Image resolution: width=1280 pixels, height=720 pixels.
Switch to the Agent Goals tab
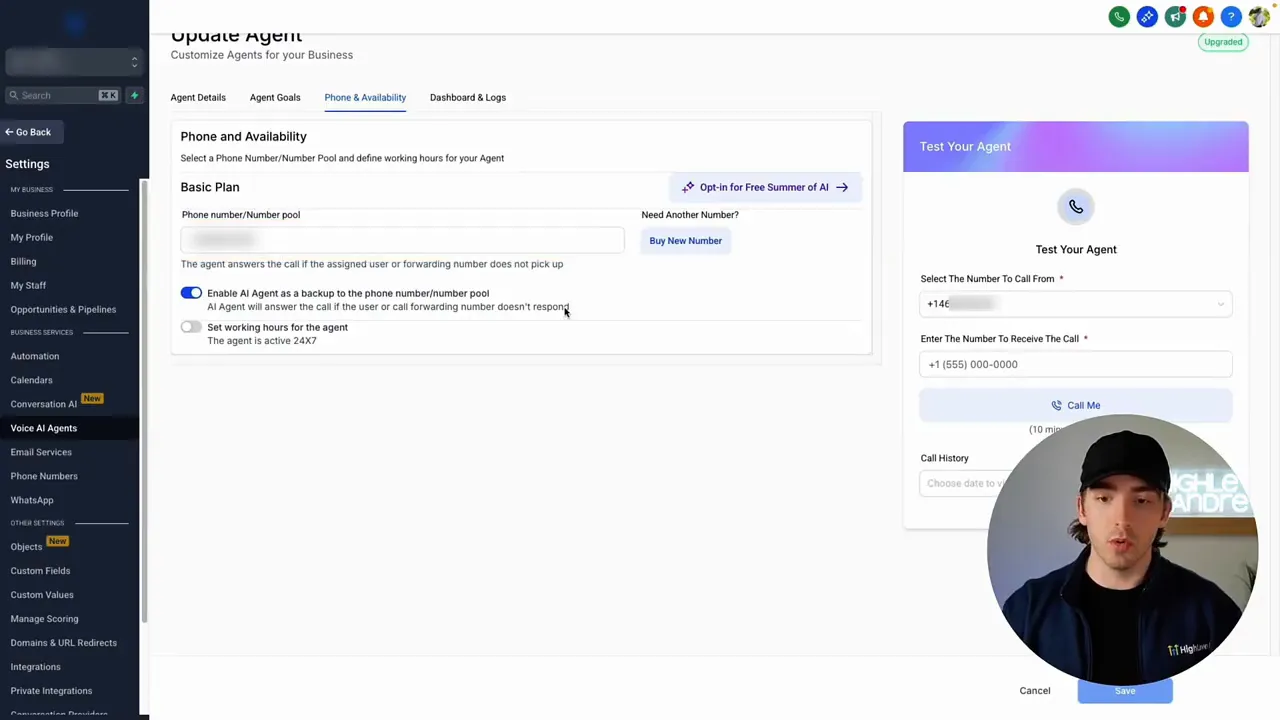click(x=275, y=97)
